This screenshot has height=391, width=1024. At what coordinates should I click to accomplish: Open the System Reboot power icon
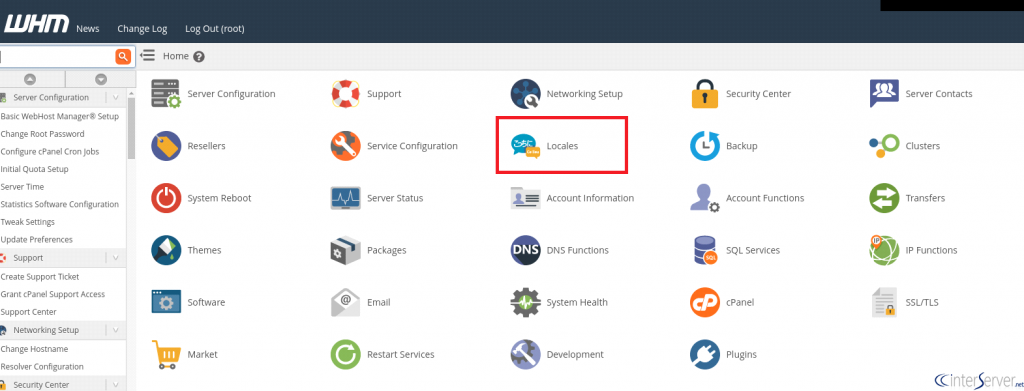(x=166, y=198)
